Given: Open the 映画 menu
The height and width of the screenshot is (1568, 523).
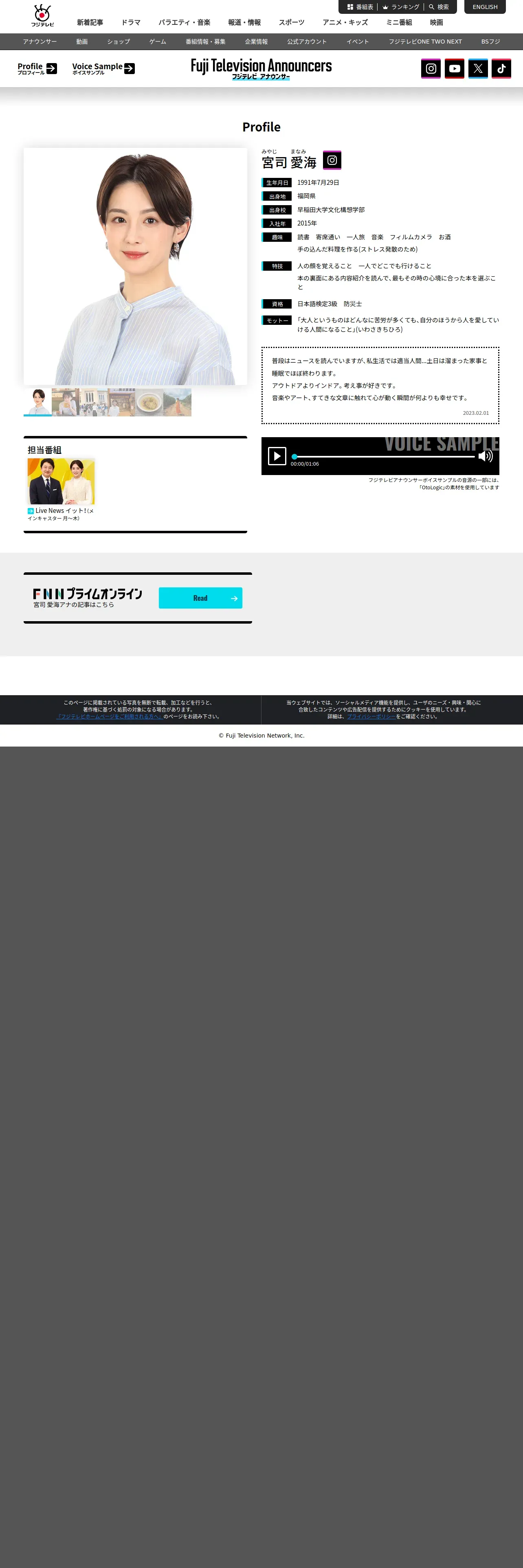Looking at the screenshot, I should pyautogui.click(x=437, y=22).
